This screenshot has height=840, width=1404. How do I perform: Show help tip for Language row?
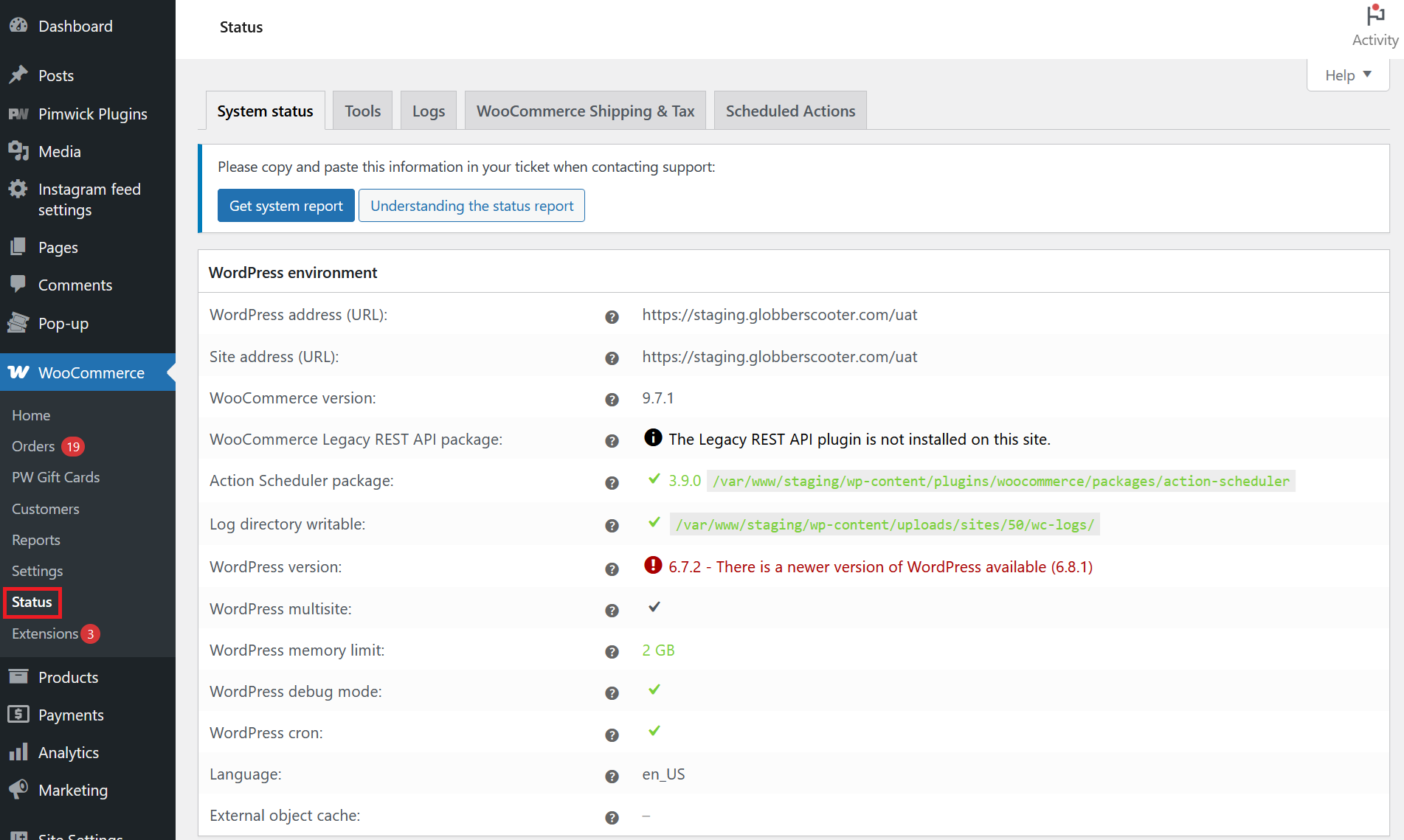click(612, 777)
